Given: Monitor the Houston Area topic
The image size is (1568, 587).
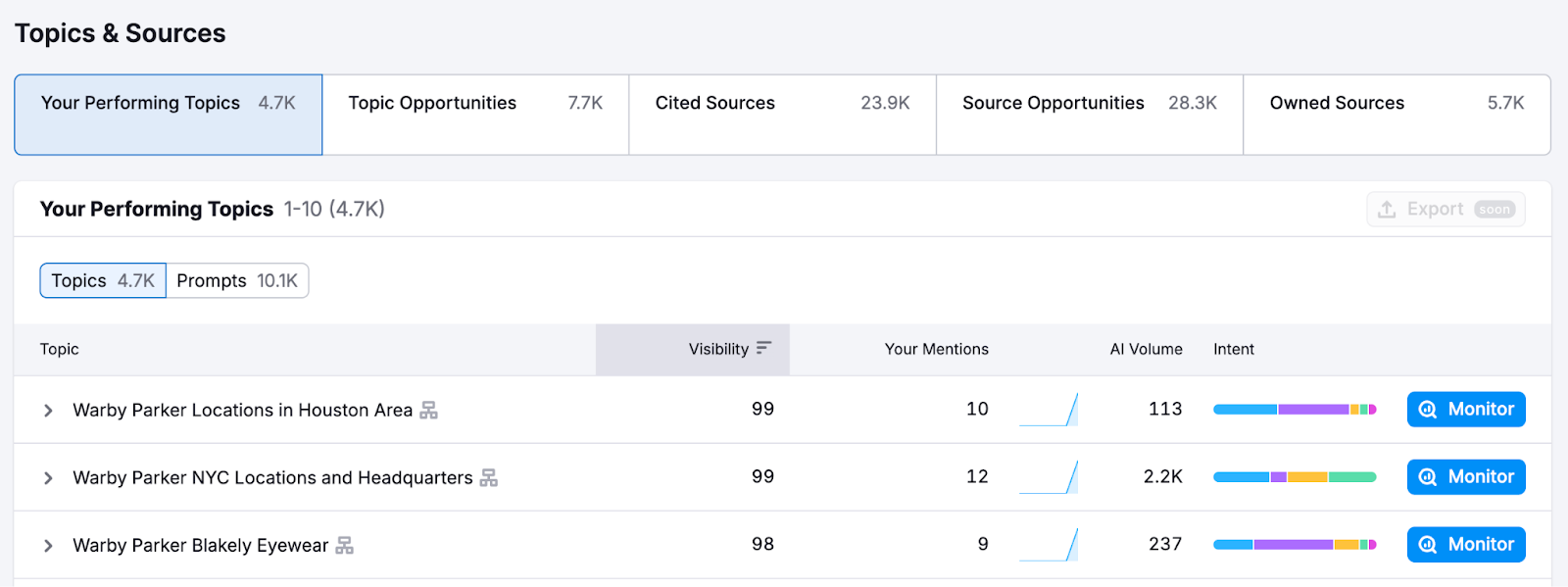Looking at the screenshot, I should [1465, 410].
